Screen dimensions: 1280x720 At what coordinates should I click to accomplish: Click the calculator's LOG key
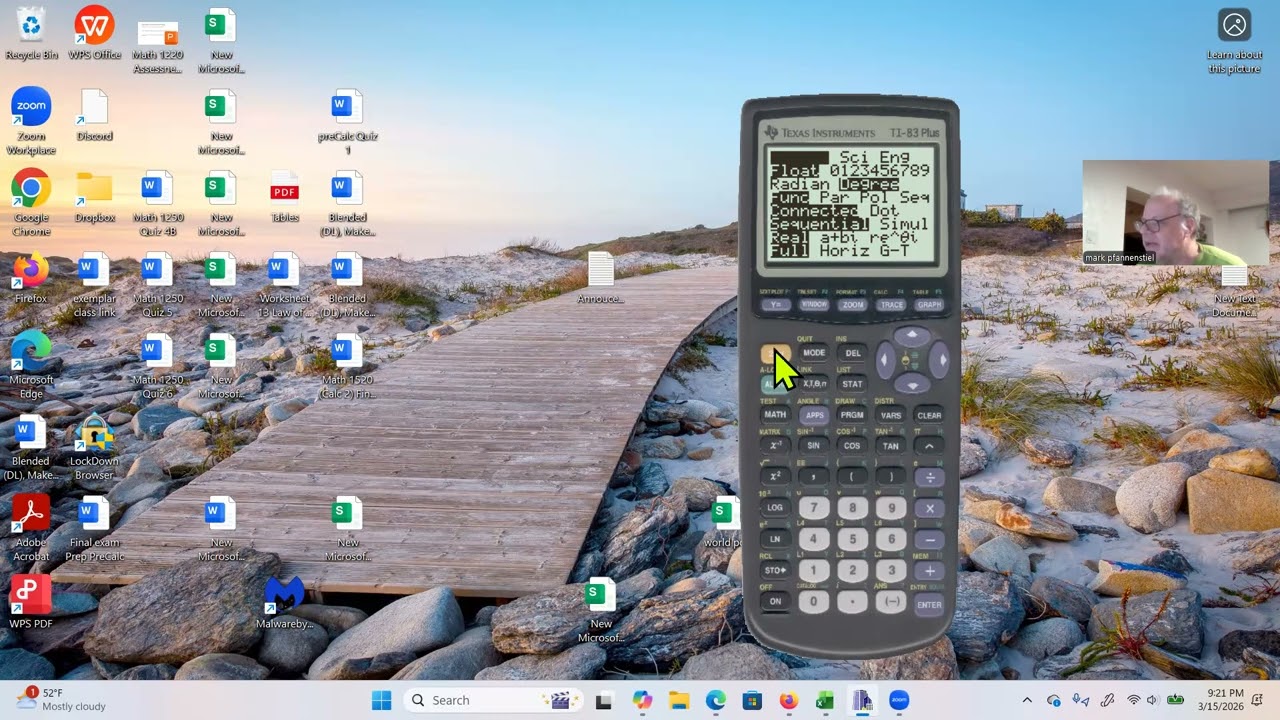pyautogui.click(x=775, y=508)
